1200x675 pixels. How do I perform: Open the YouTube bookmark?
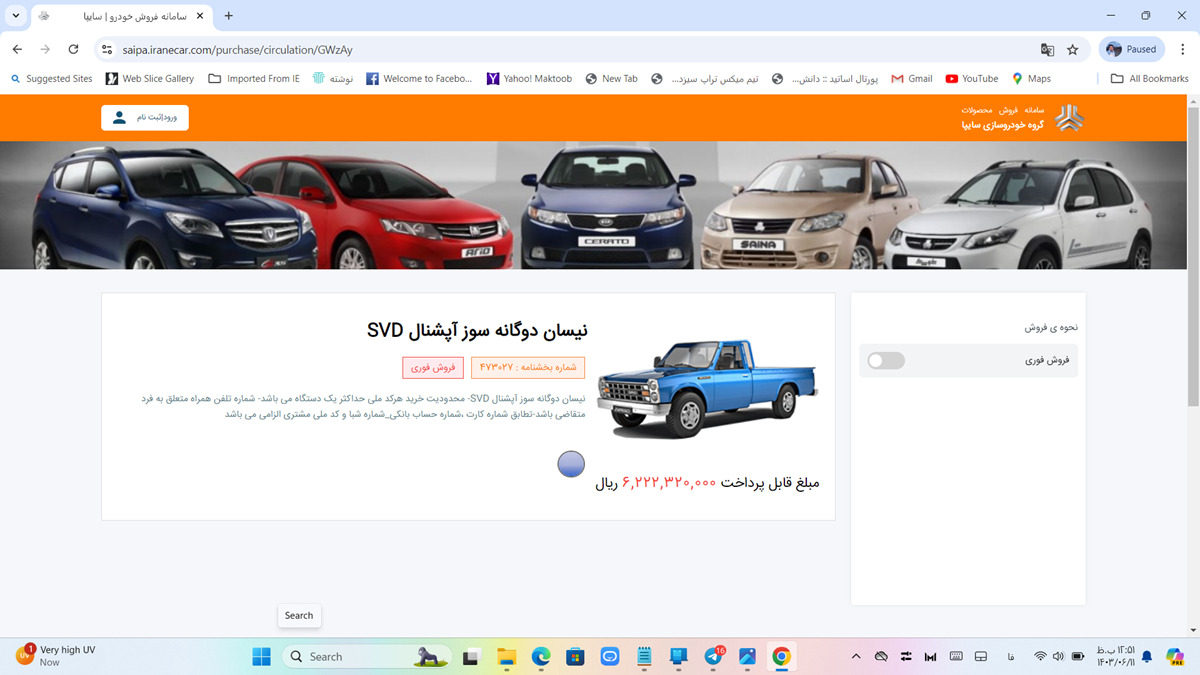(x=972, y=78)
